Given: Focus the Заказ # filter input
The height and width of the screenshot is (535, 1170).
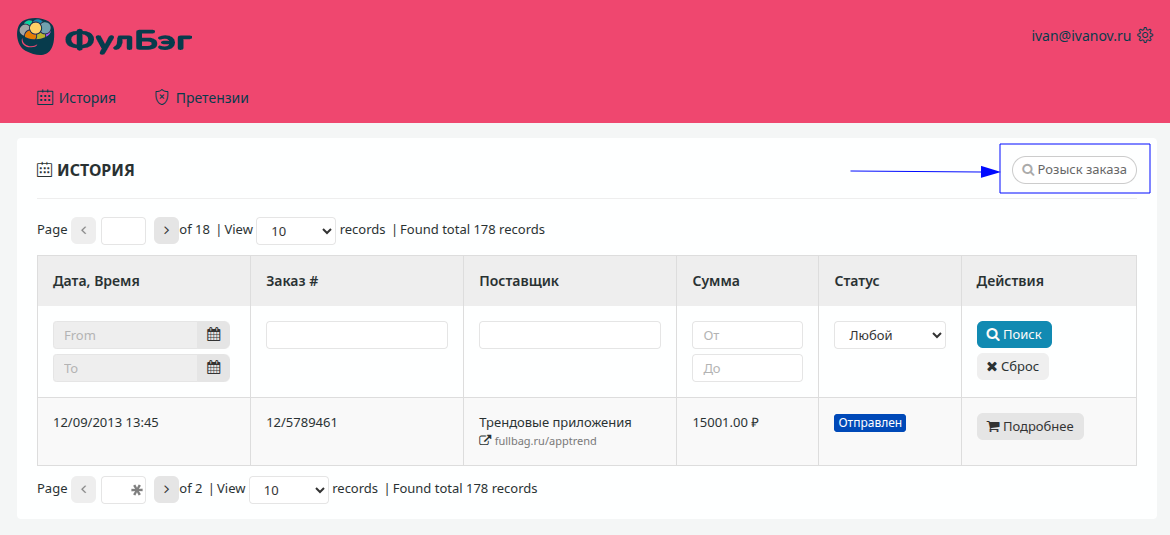Looking at the screenshot, I should coord(356,335).
